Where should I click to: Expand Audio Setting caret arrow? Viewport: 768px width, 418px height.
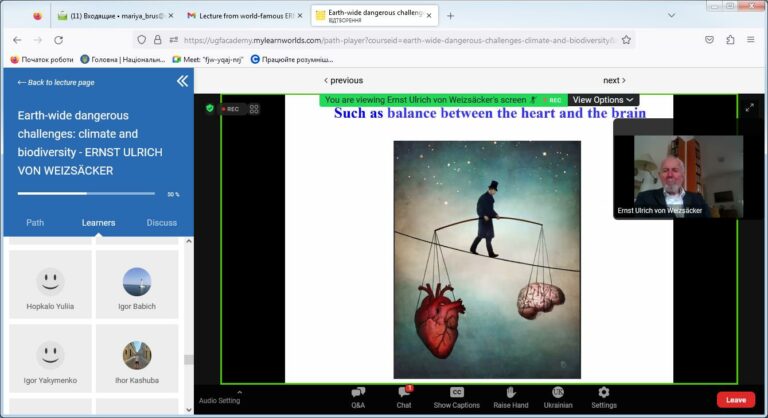point(240,393)
